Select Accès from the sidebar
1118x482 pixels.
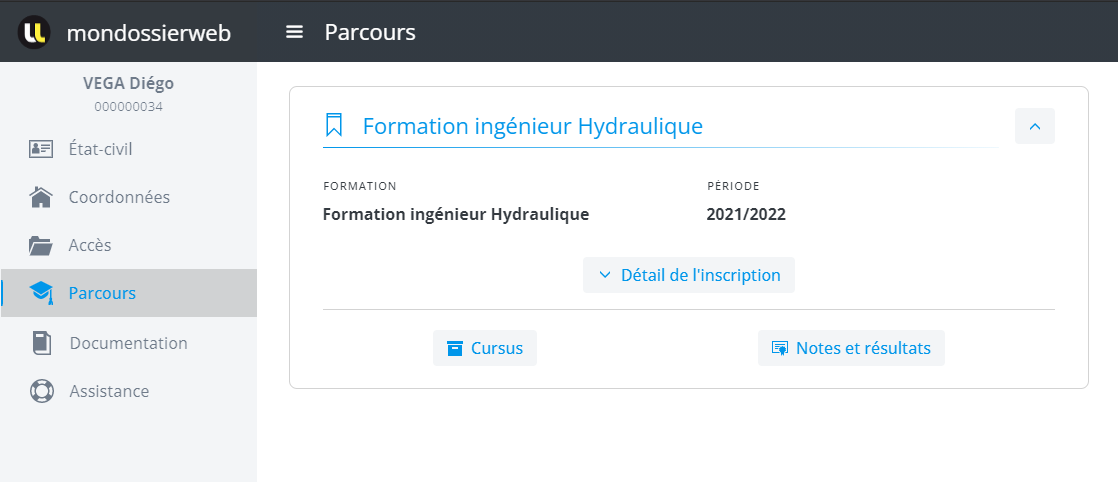coord(90,245)
